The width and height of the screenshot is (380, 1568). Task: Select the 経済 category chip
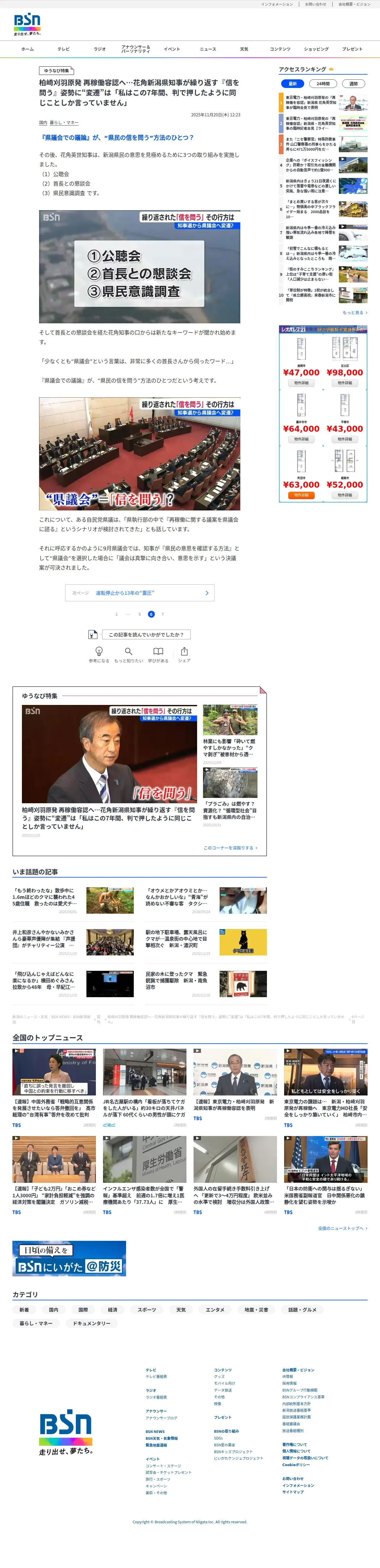[x=112, y=1310]
